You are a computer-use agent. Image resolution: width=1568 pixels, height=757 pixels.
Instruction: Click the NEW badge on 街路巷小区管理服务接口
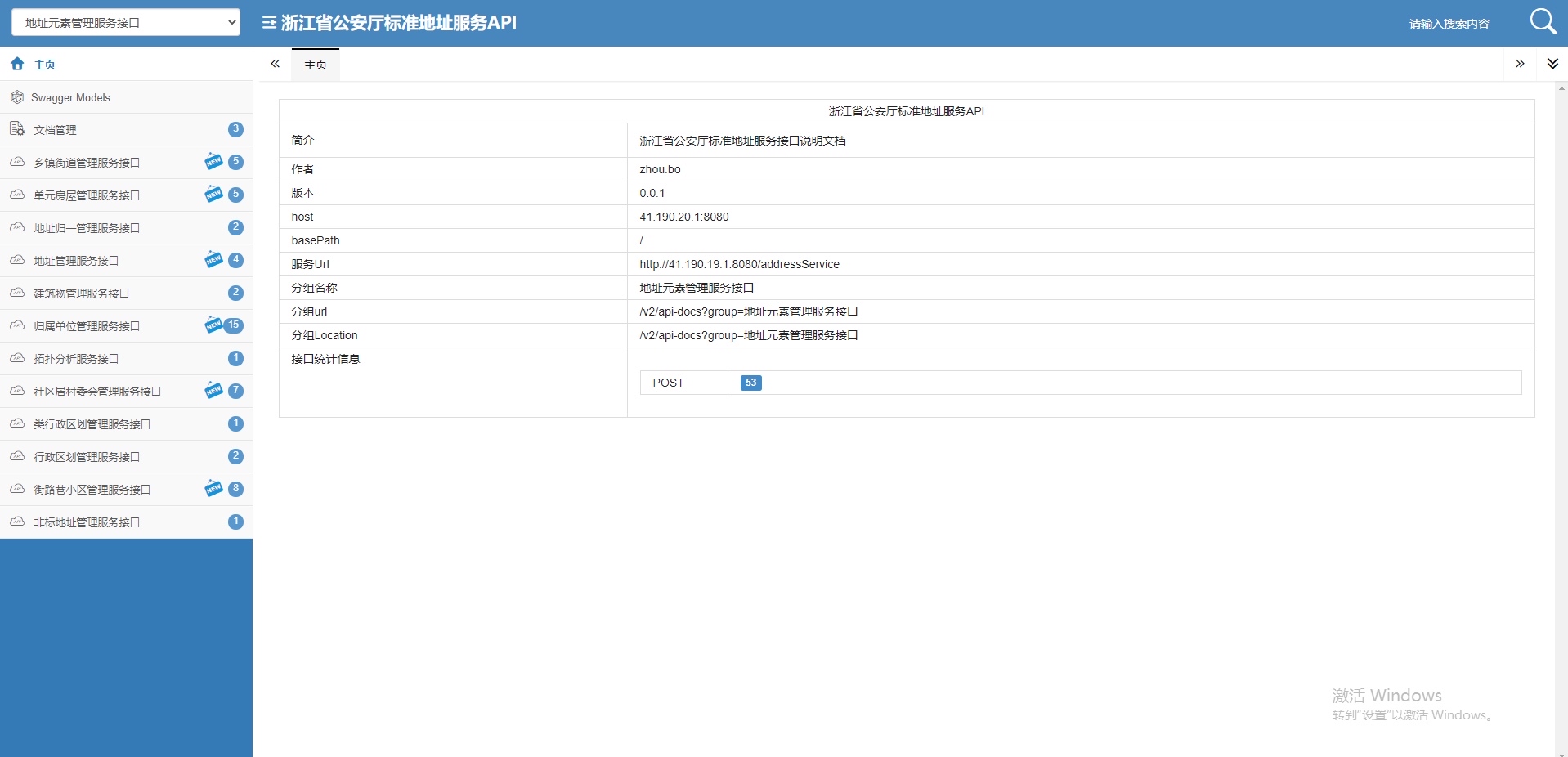click(213, 488)
